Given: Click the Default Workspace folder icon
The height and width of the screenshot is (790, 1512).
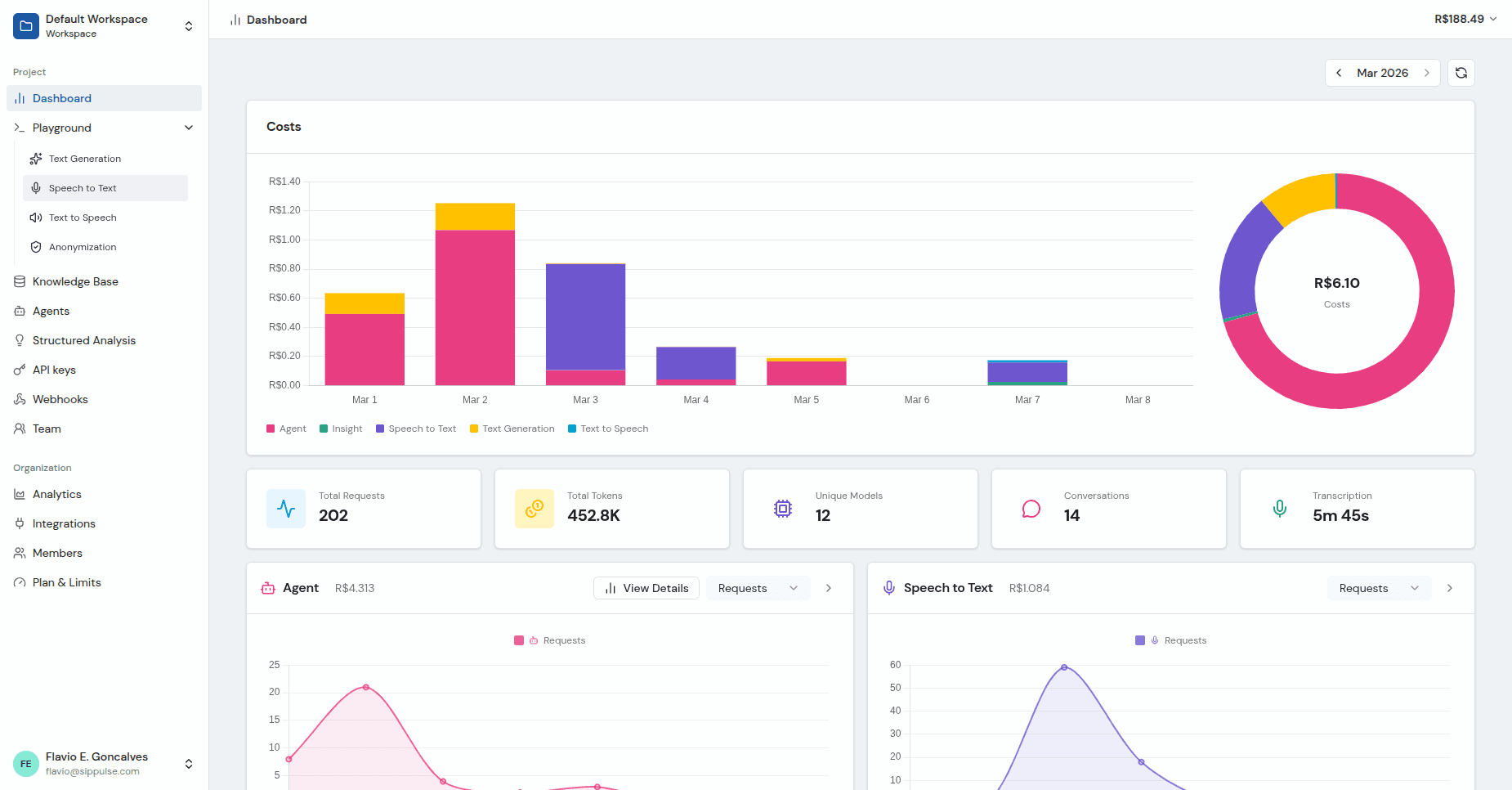Looking at the screenshot, I should [x=26, y=26].
